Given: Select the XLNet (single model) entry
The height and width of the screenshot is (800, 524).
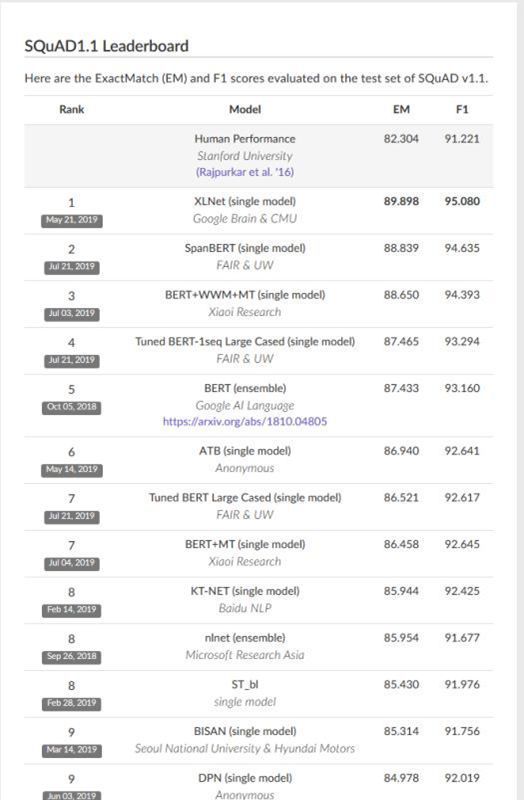Looking at the screenshot, I should pyautogui.click(x=245, y=202).
